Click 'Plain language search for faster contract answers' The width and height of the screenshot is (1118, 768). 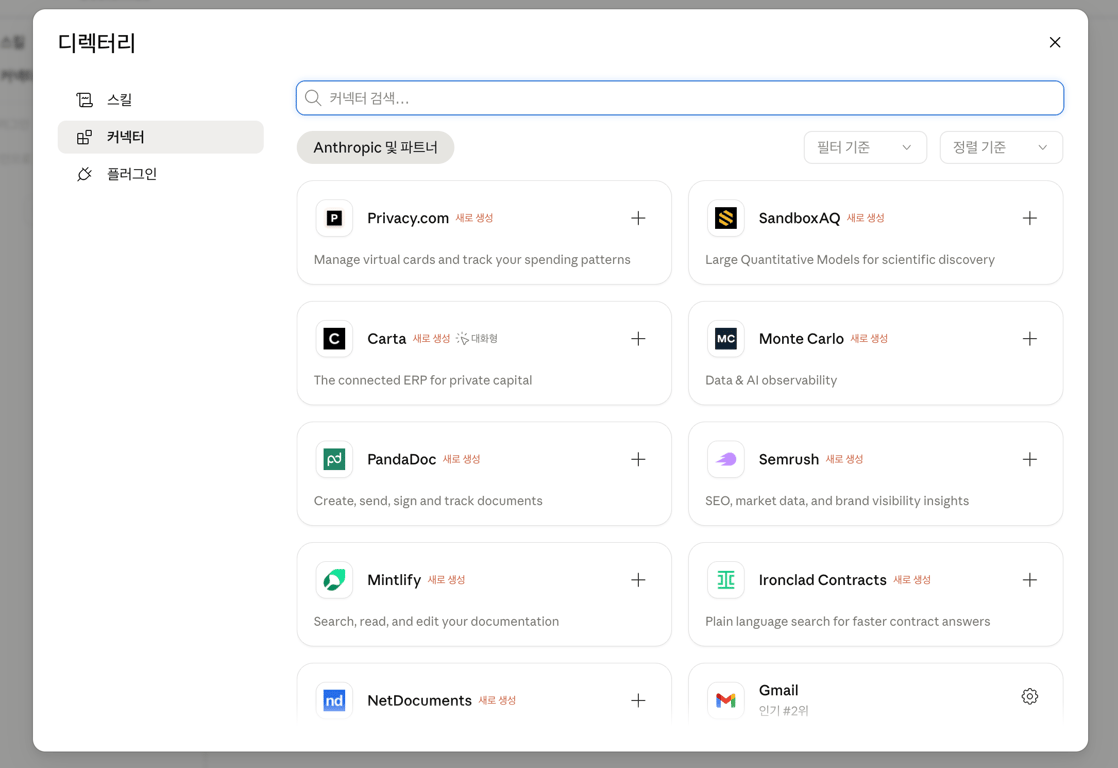pos(848,621)
